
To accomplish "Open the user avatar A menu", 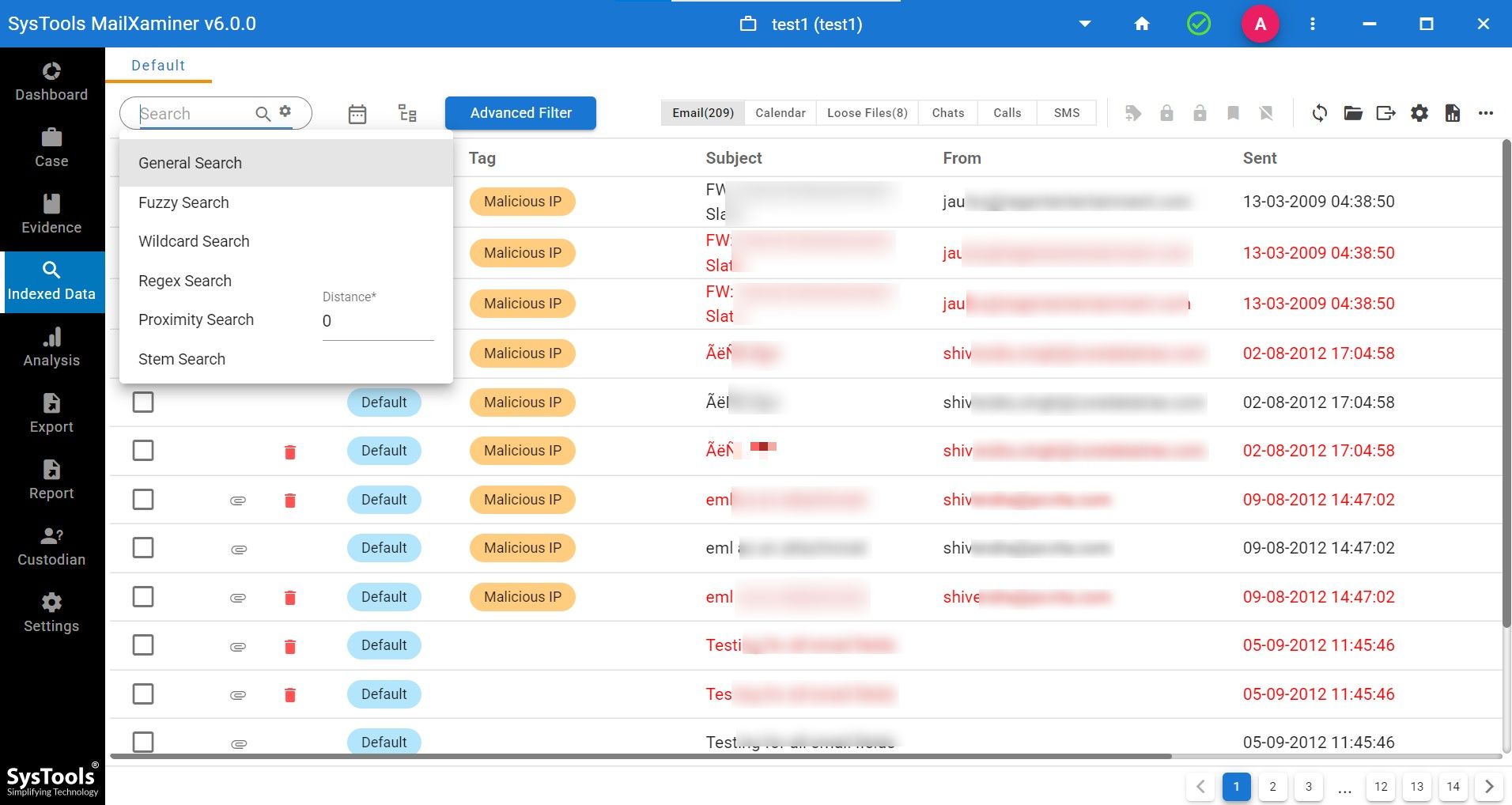I will click(1261, 24).
